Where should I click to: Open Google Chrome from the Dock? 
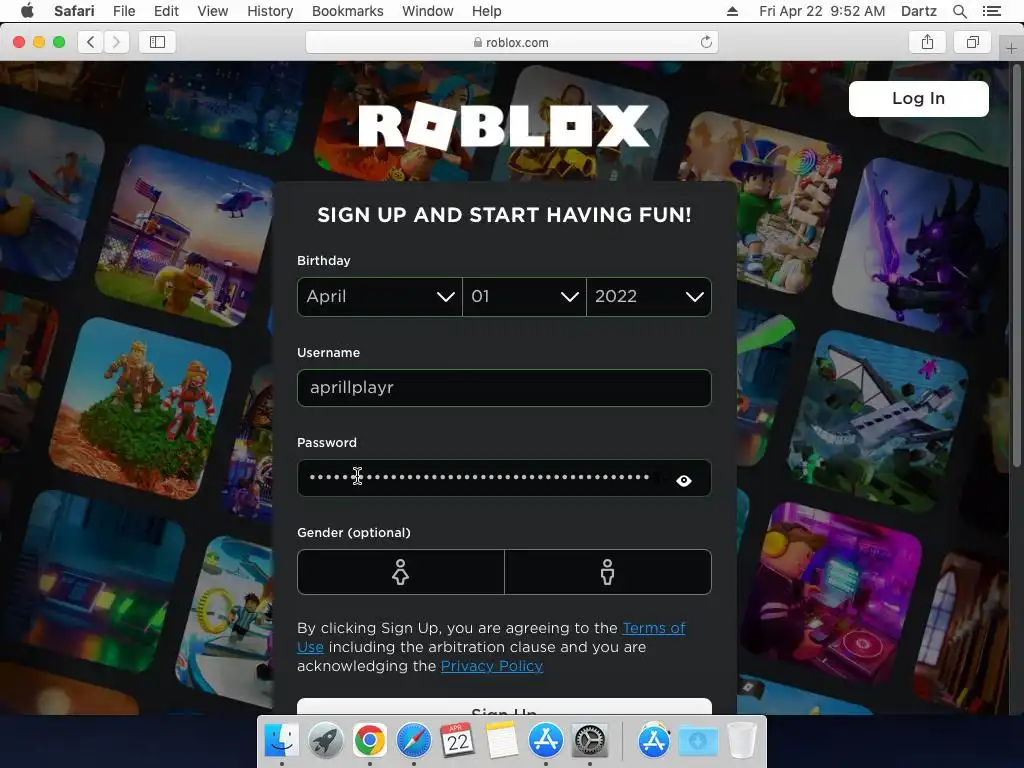370,740
